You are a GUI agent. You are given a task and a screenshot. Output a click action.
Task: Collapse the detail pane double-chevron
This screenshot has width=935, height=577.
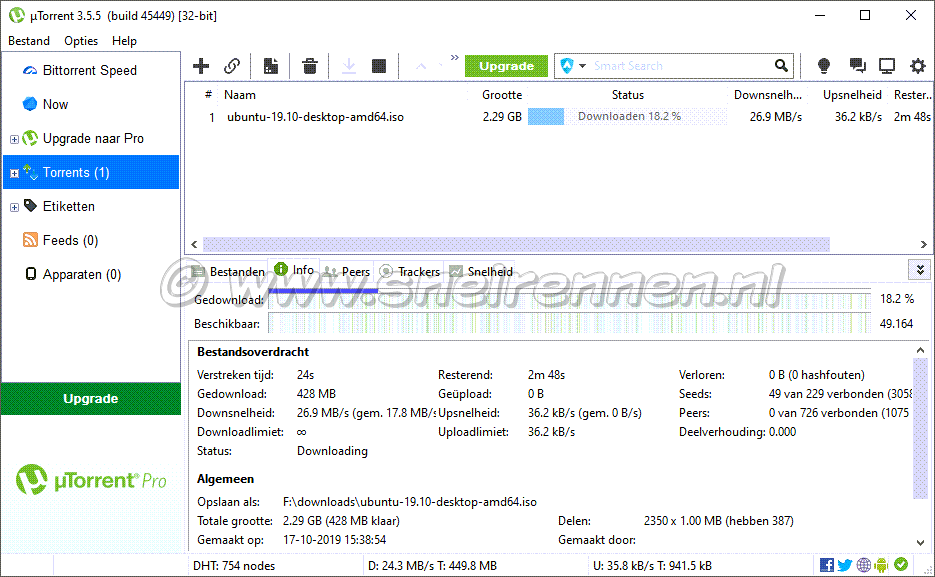point(920,270)
